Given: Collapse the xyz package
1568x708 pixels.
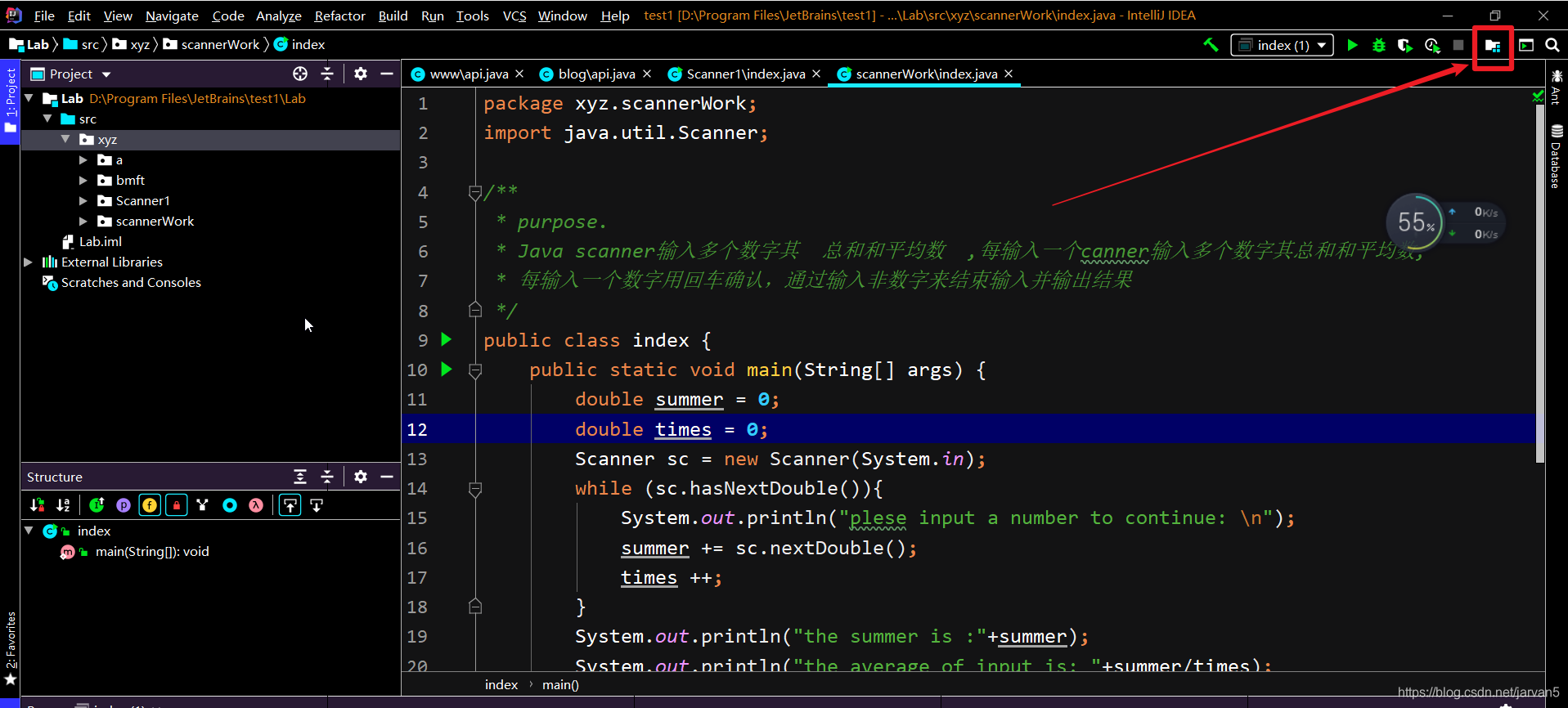Looking at the screenshot, I should coord(65,139).
